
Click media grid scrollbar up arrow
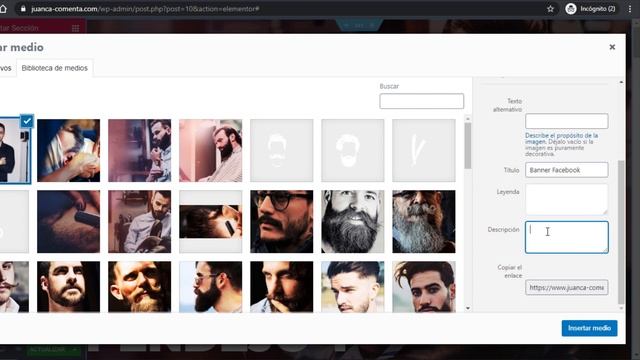[x=468, y=119]
